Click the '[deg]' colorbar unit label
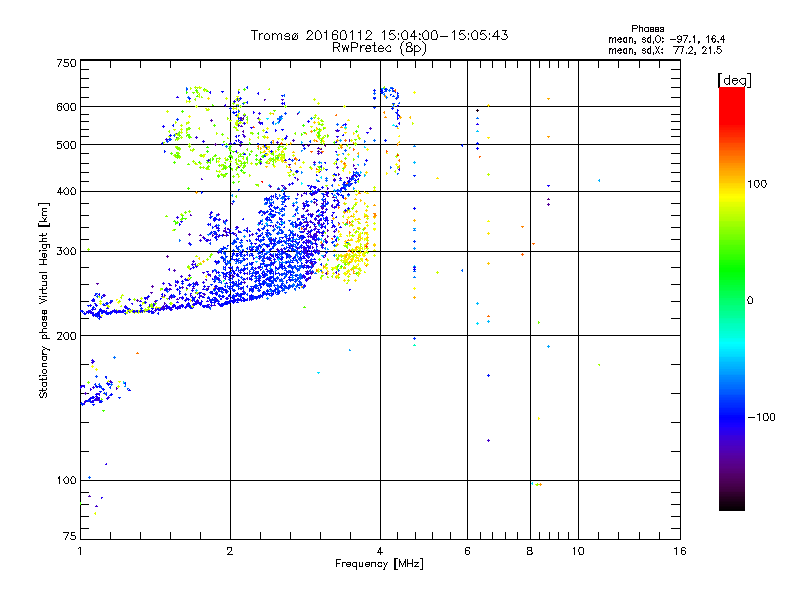 pyautogui.click(x=734, y=80)
